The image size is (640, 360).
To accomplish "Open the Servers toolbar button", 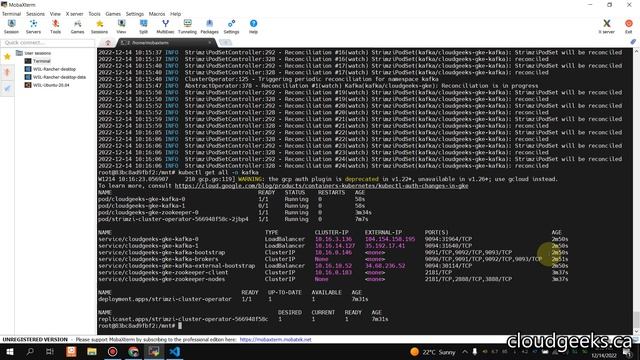I will click(33, 27).
